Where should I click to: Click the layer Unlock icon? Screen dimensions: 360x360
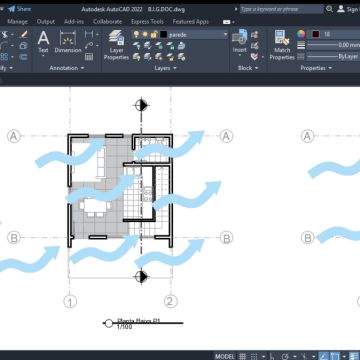(170, 57)
